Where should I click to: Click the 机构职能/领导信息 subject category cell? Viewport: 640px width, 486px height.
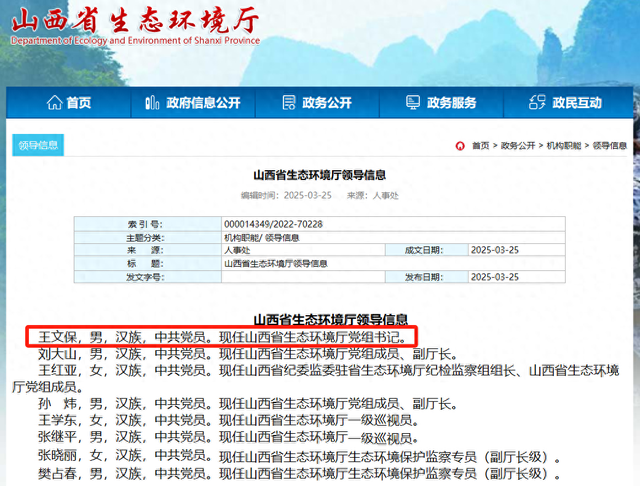click(263, 237)
